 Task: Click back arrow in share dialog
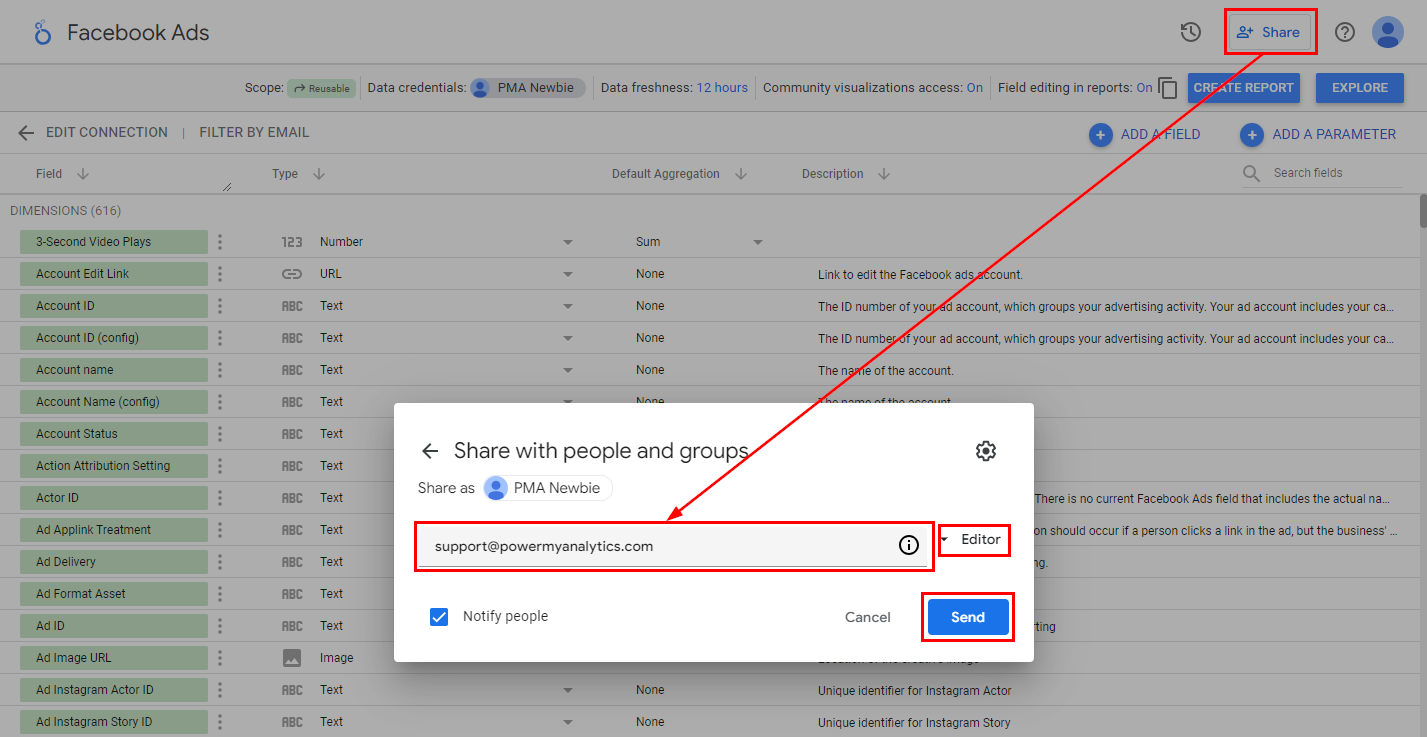pyautogui.click(x=430, y=451)
